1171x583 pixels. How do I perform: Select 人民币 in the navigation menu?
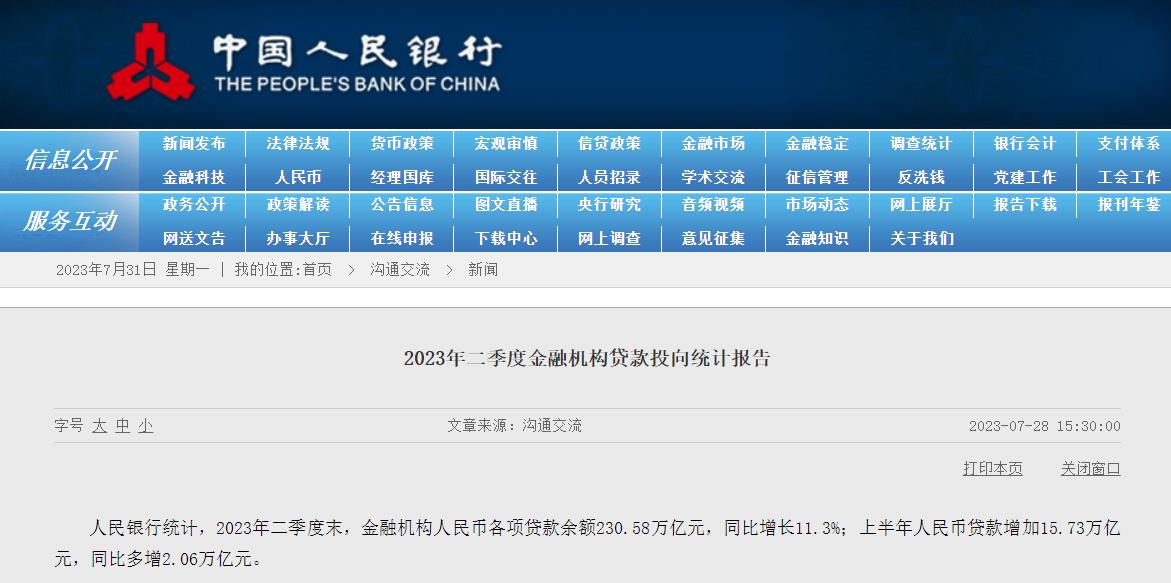click(x=298, y=177)
